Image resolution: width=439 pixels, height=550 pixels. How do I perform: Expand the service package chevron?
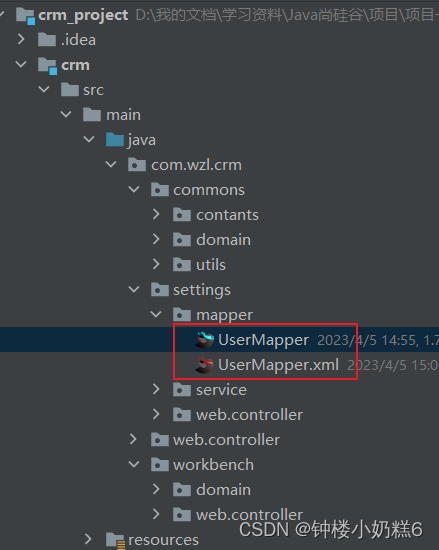tap(156, 389)
